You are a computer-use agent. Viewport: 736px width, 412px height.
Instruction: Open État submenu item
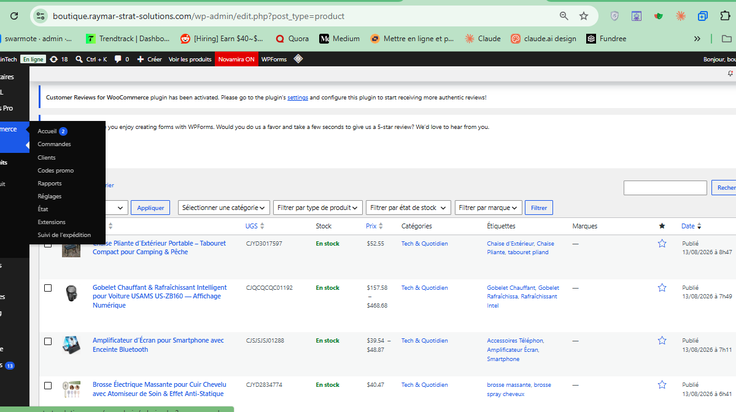coord(43,209)
